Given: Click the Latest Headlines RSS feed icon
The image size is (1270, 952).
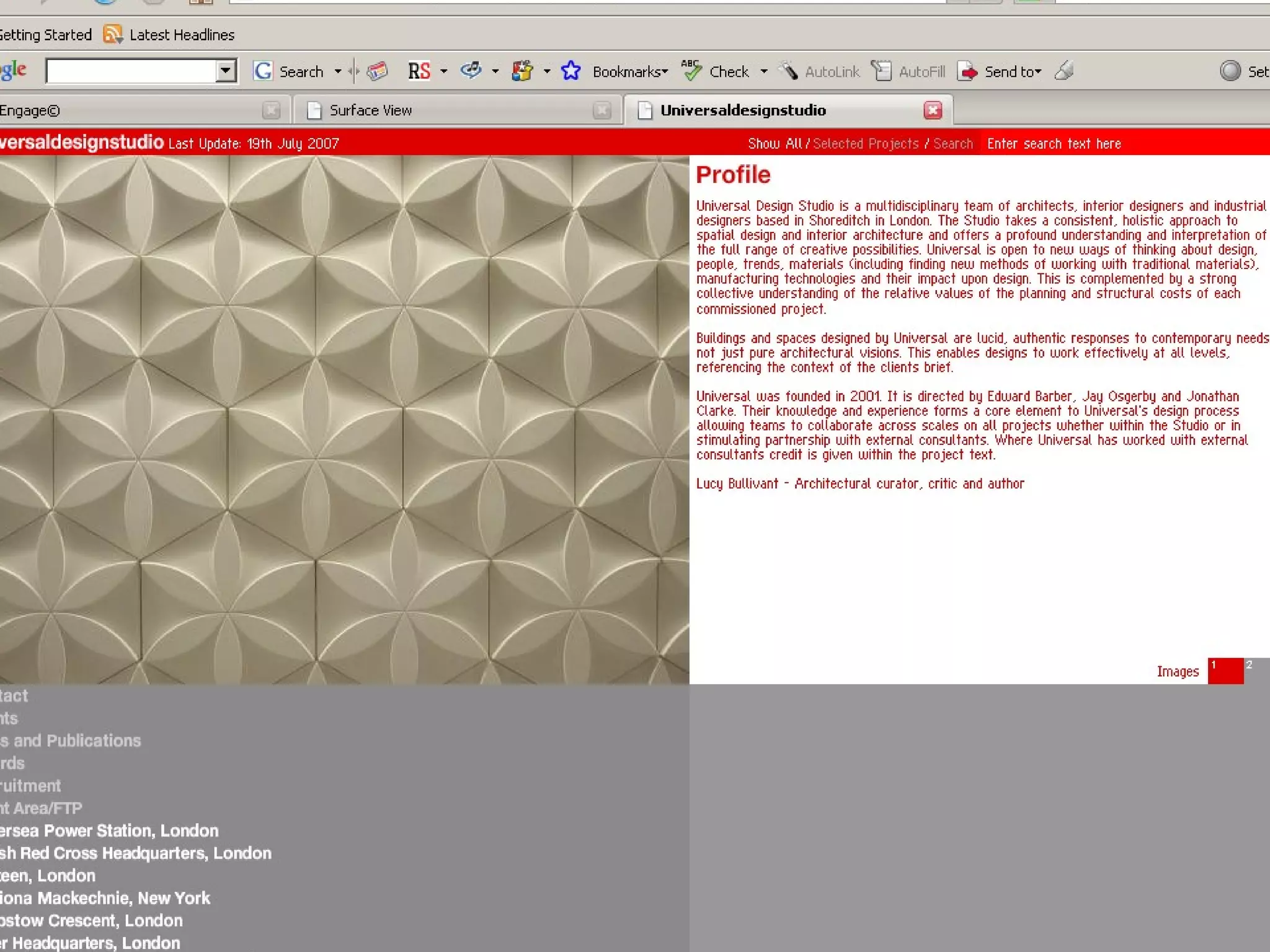Looking at the screenshot, I should [112, 34].
